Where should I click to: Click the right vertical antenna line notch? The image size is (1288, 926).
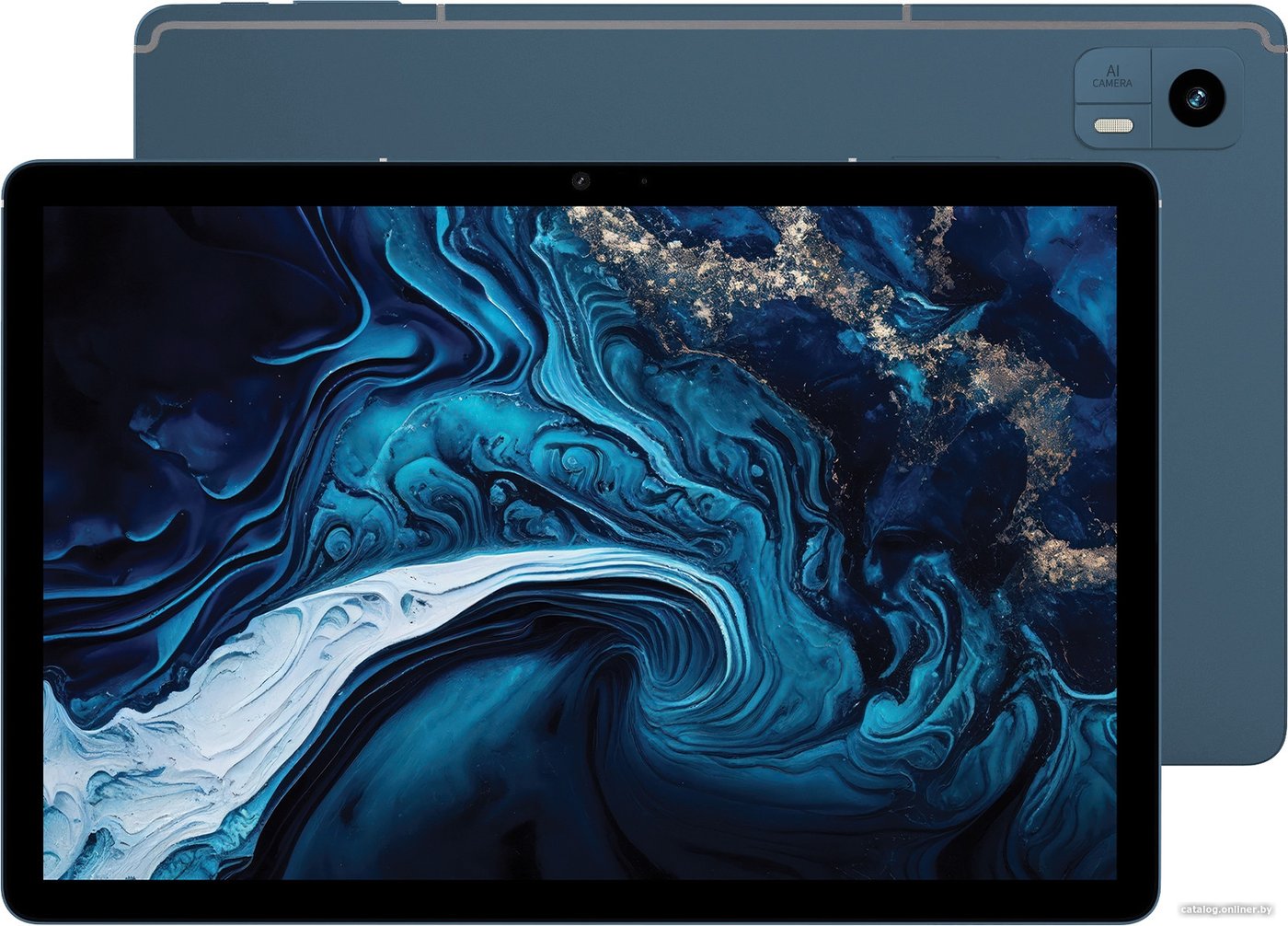point(905,13)
